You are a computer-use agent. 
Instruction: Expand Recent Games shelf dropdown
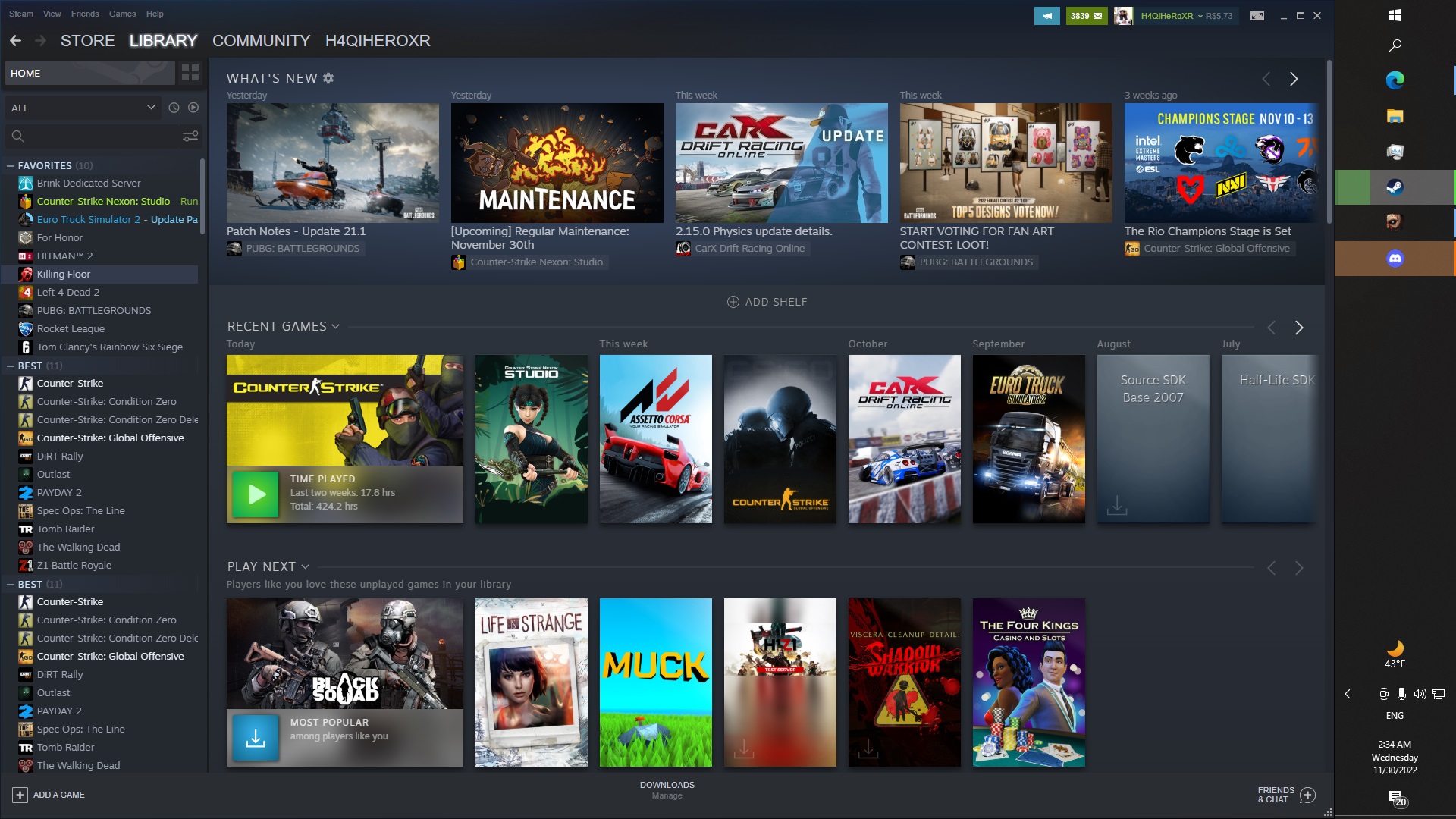click(x=335, y=327)
